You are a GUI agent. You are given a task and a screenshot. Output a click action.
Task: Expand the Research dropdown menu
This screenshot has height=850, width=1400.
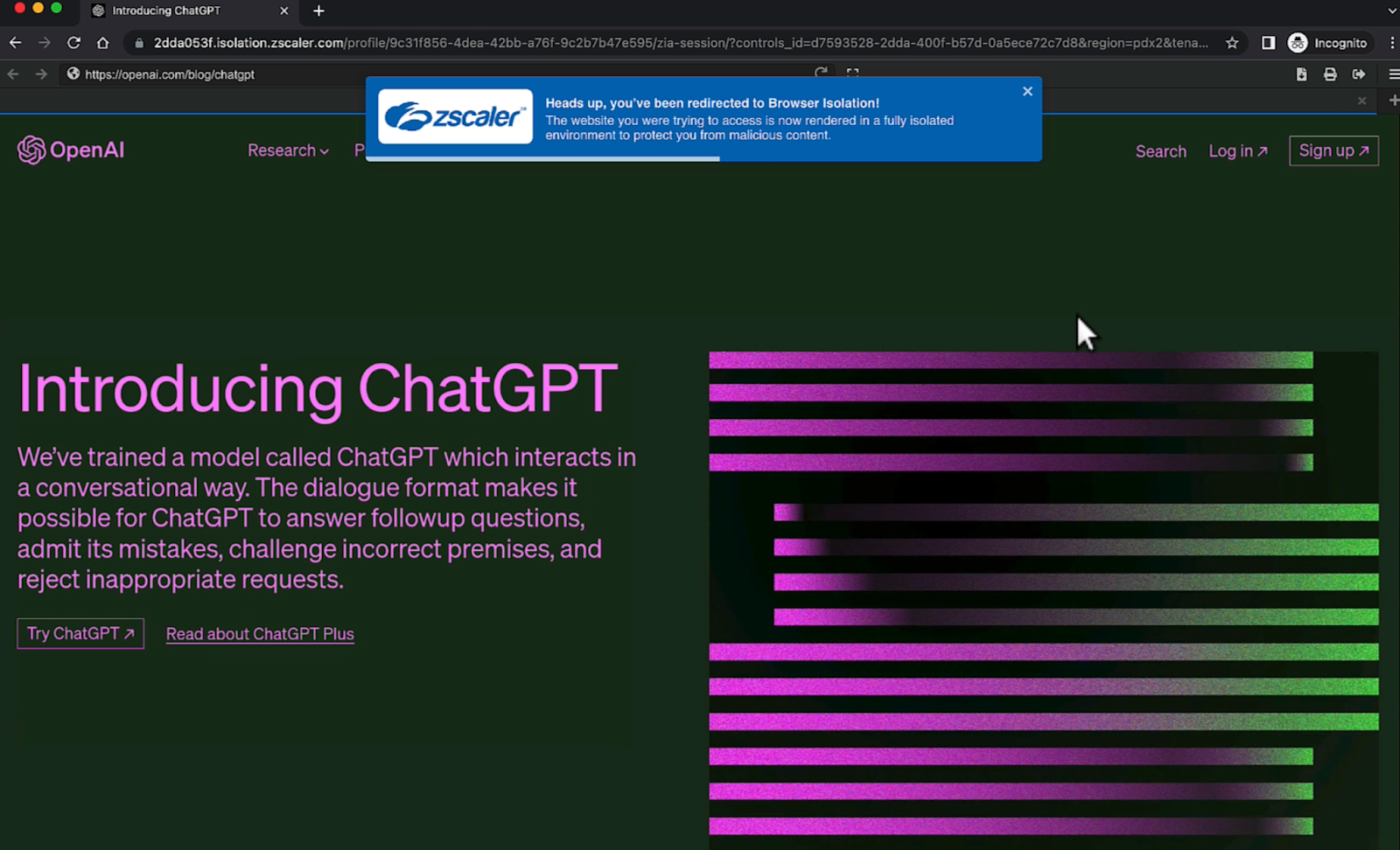288,150
